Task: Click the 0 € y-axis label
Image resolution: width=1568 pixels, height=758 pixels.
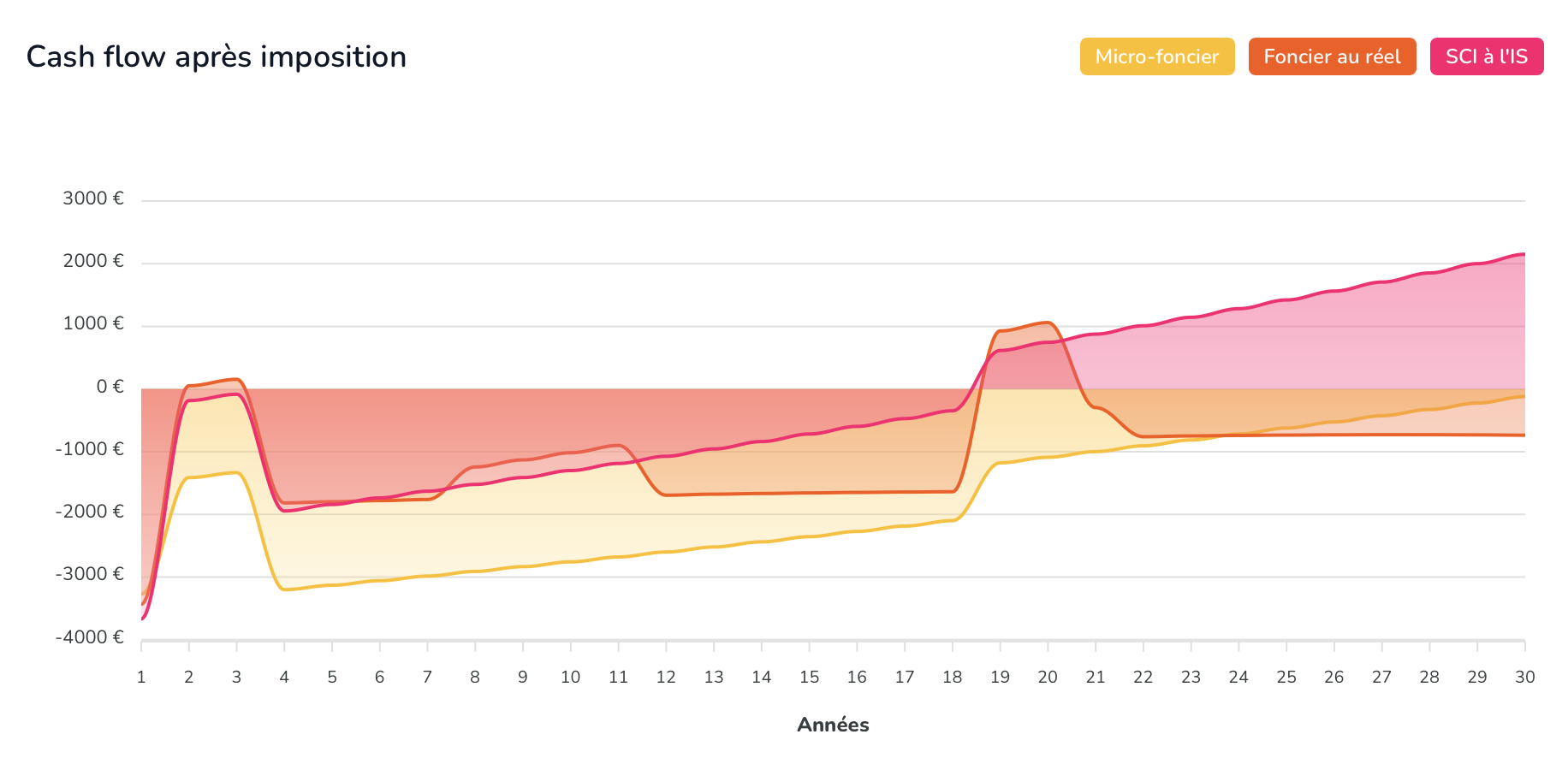Action: 110,387
